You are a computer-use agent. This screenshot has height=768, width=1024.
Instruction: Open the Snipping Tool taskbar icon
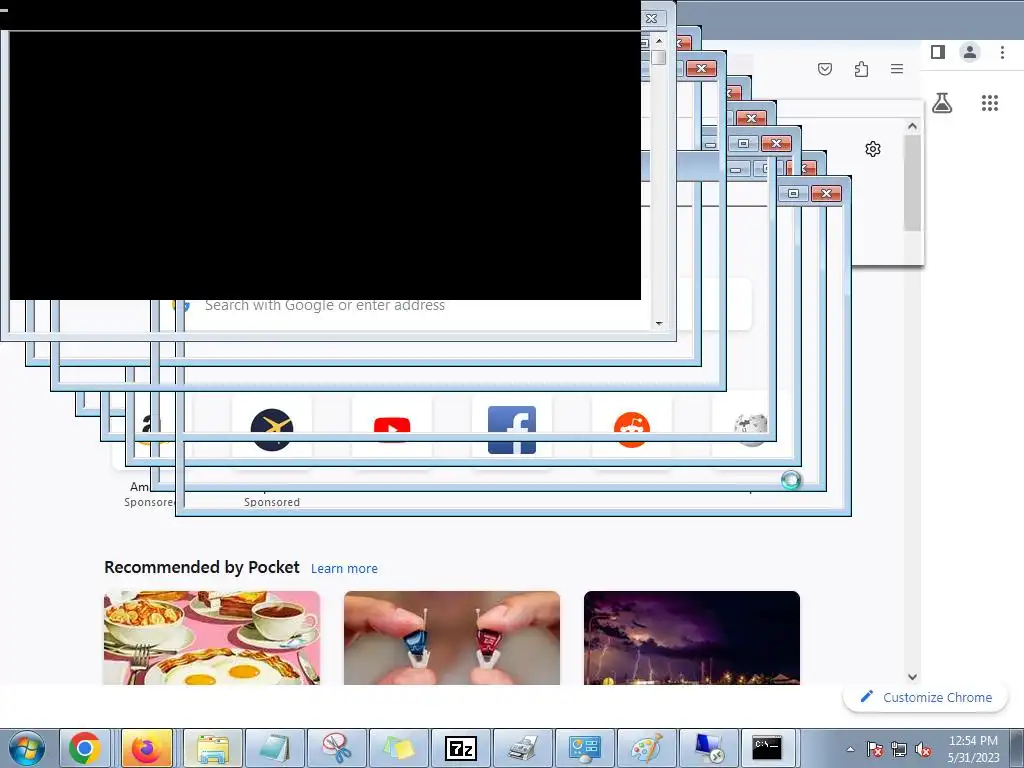click(337, 748)
